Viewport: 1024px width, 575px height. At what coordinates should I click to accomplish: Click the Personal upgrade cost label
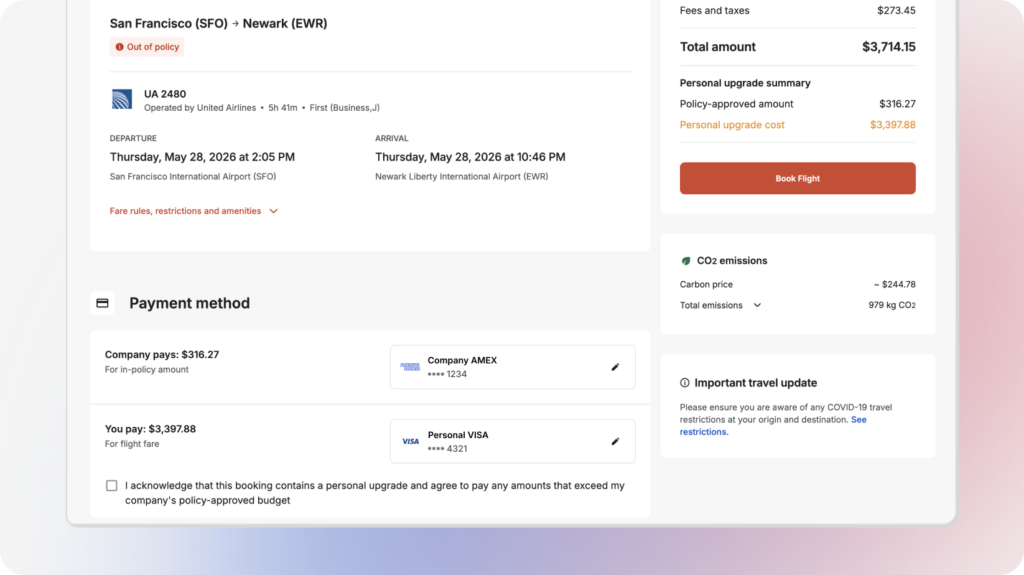[732, 125]
